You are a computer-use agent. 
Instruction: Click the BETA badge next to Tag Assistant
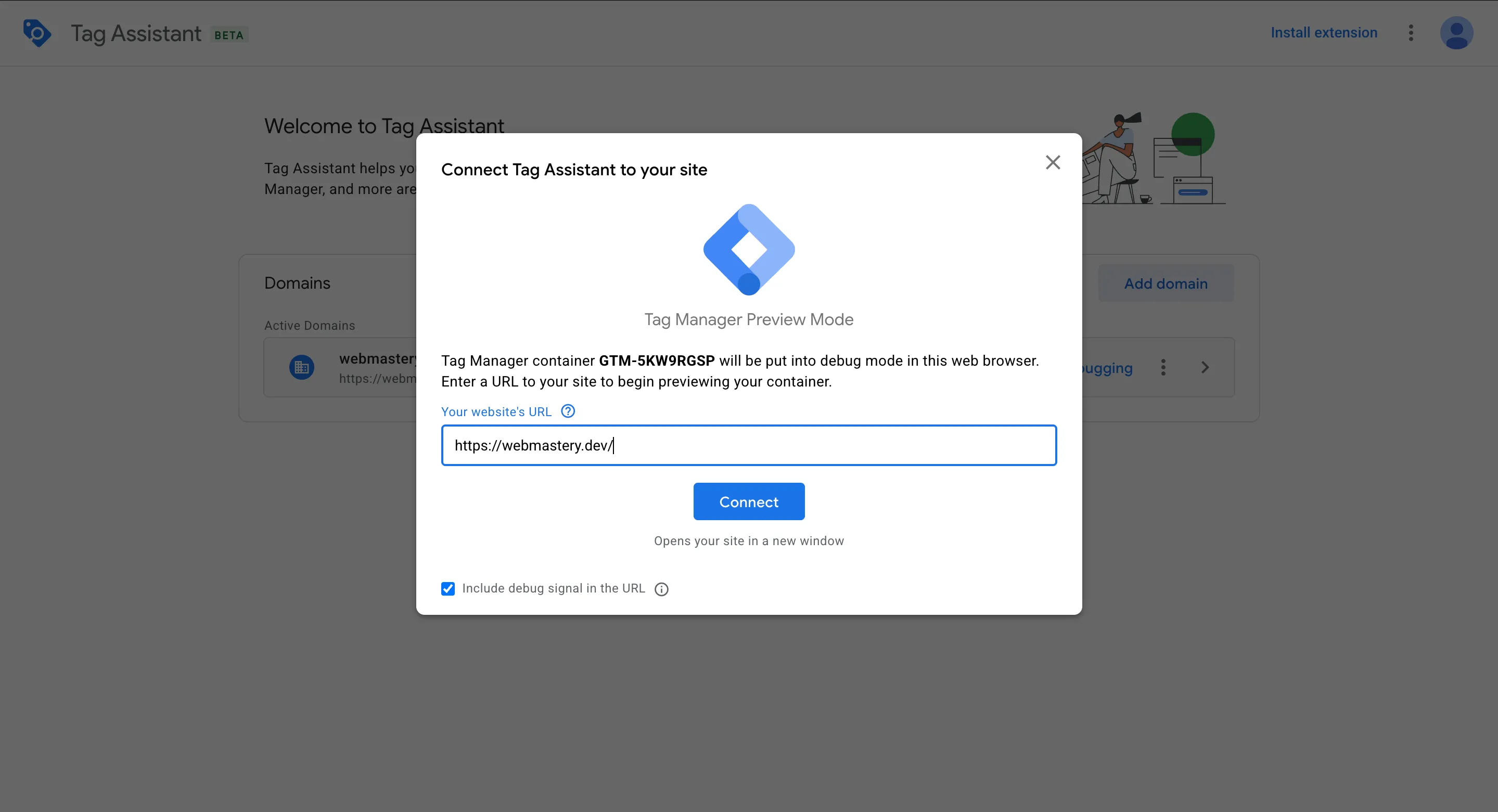[x=228, y=34]
